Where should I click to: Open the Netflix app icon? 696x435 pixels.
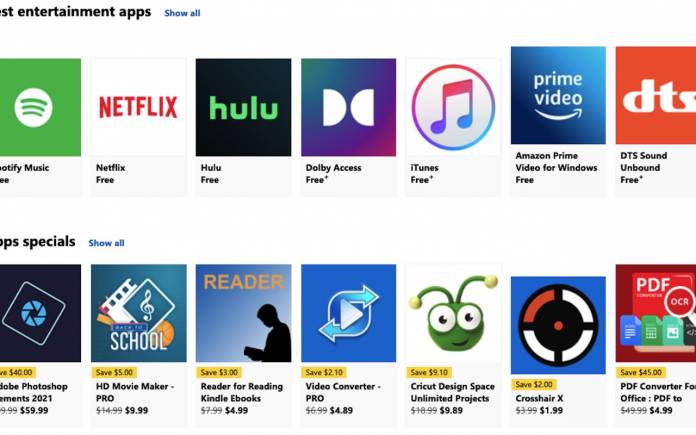tap(138, 107)
